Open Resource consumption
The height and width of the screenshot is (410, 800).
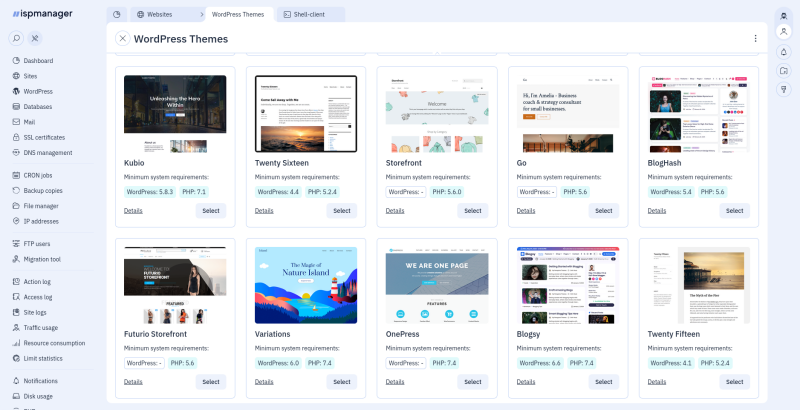54,343
